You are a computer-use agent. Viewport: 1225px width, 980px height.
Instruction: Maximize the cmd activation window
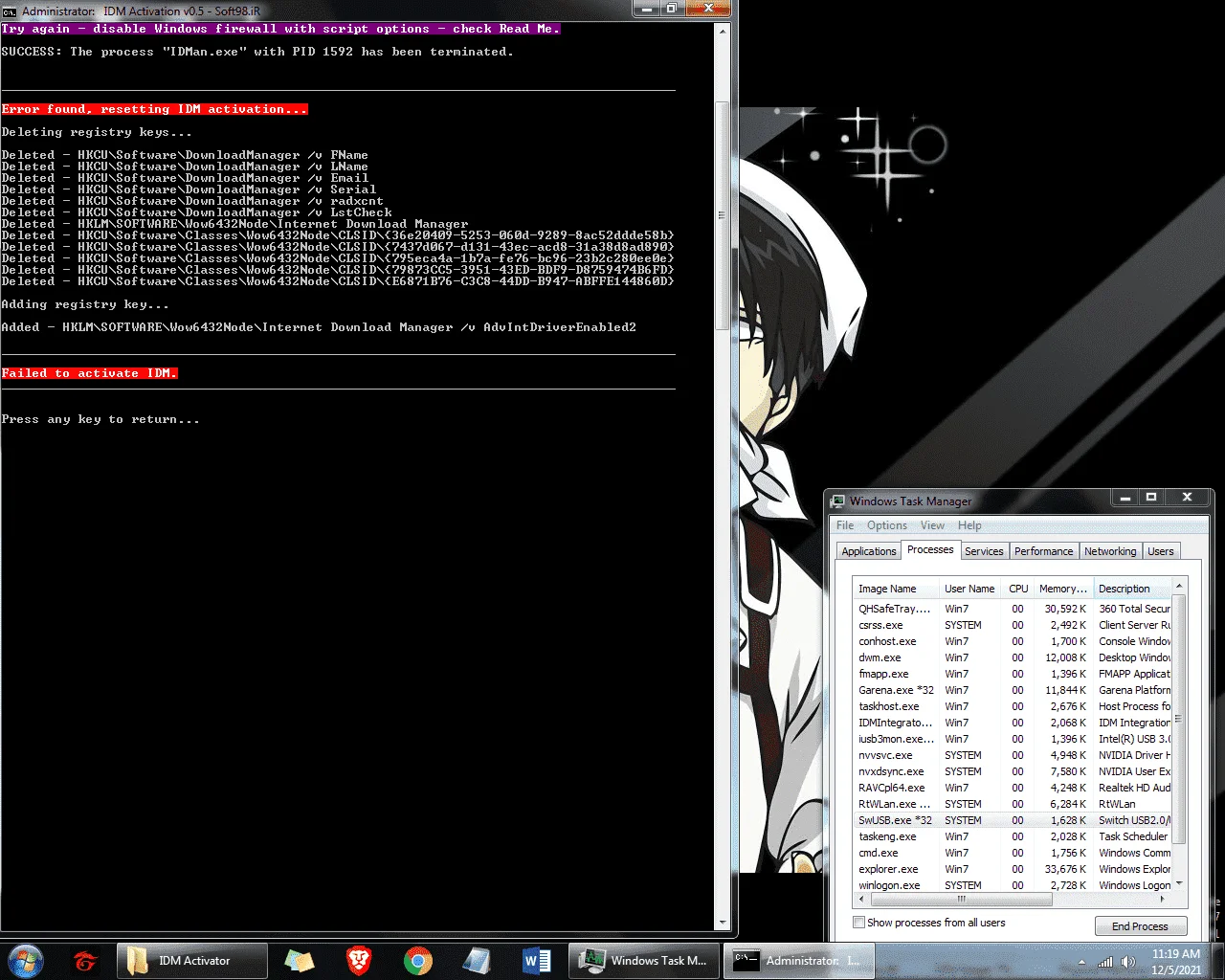click(672, 9)
